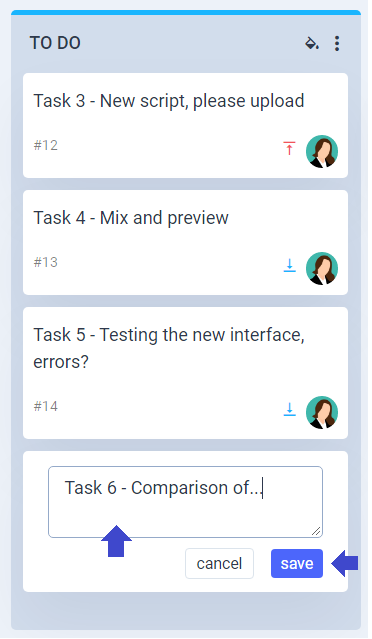Focus the Task 6 title text area
The height and width of the screenshot is (639, 372).
185,502
